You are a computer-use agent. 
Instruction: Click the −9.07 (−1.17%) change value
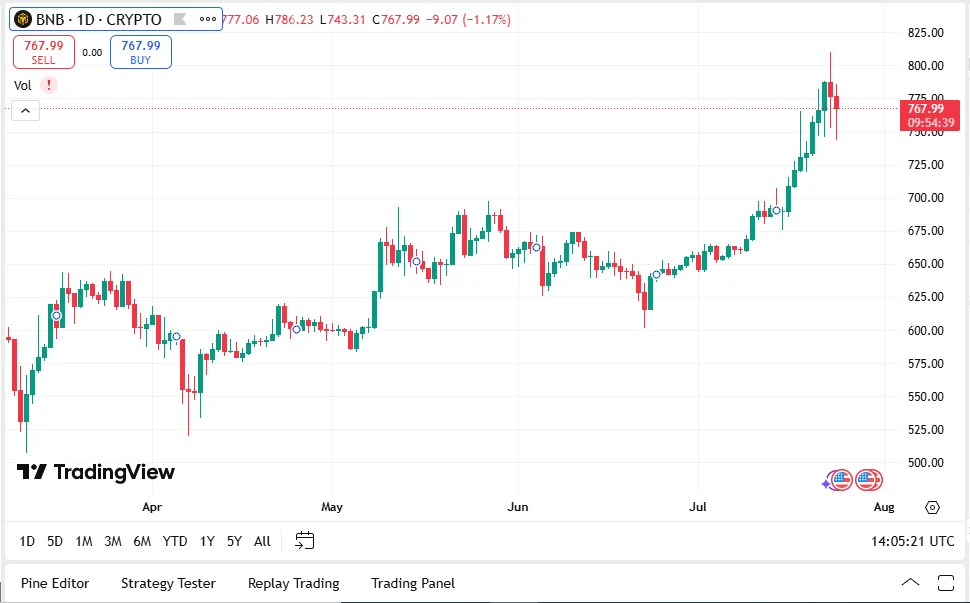pyautogui.click(x=468, y=19)
